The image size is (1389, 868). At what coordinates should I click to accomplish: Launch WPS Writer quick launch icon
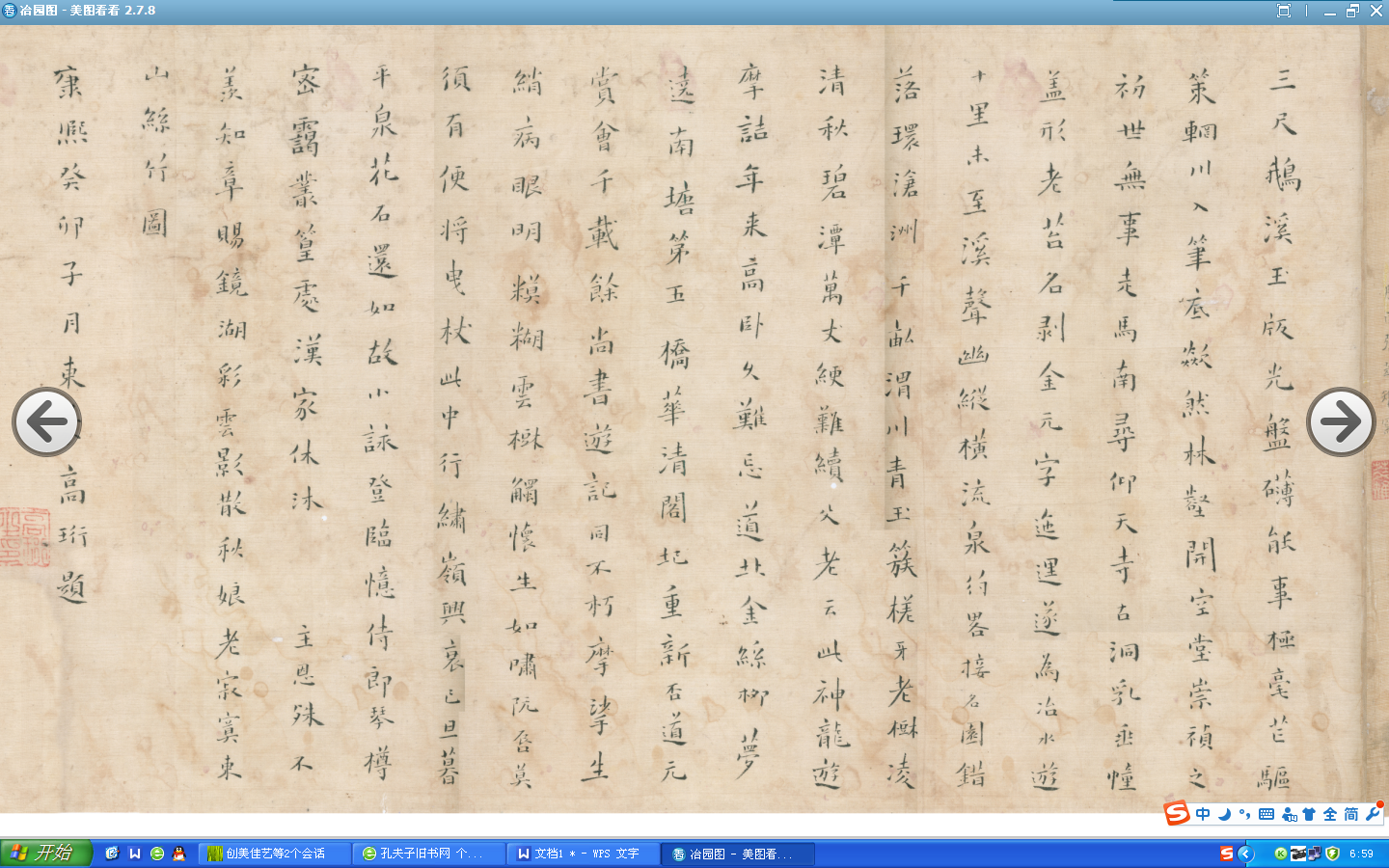coord(135,854)
